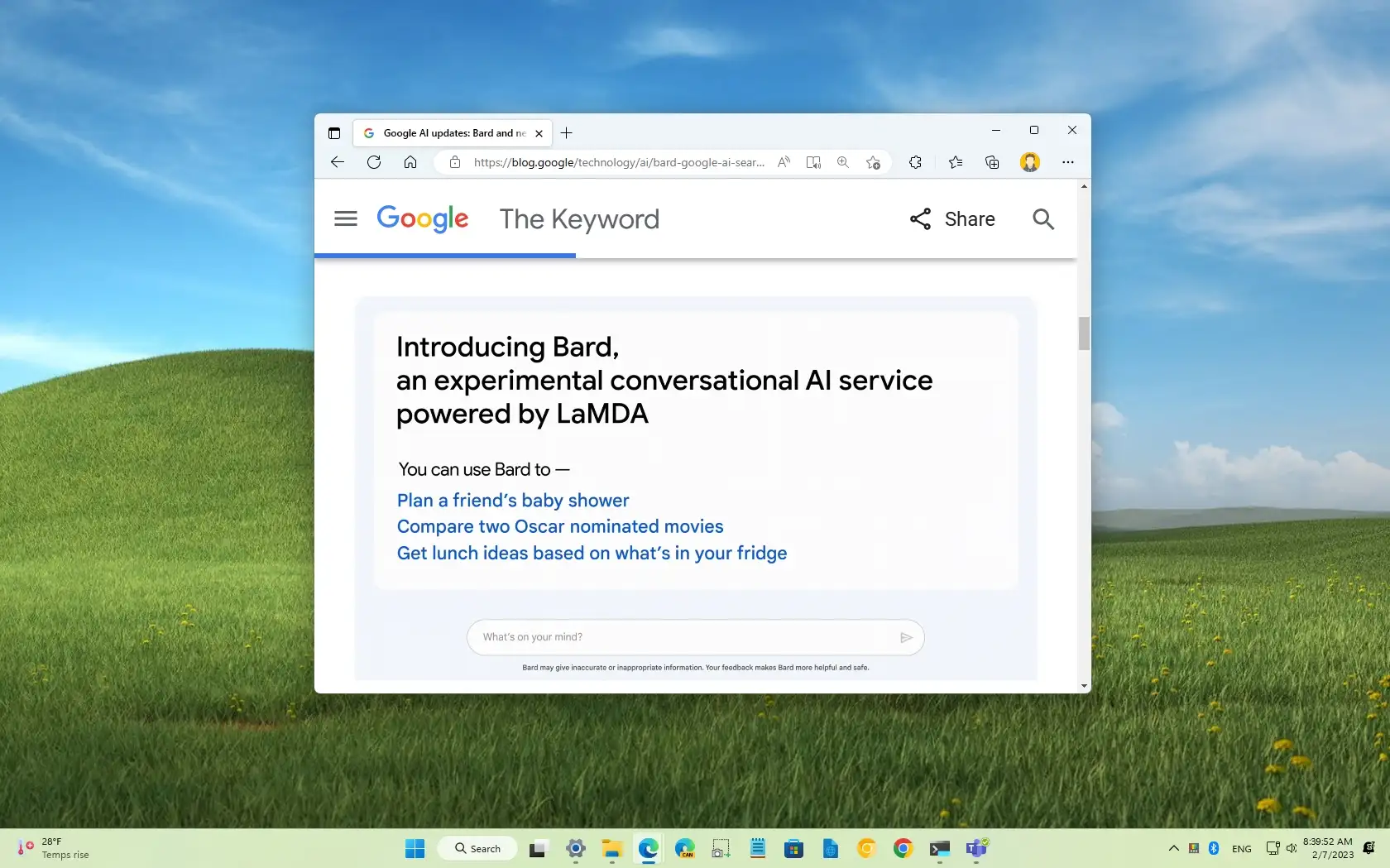Select the 'Google AI updates: Bard' tab
1390x868 pixels.
(453, 133)
